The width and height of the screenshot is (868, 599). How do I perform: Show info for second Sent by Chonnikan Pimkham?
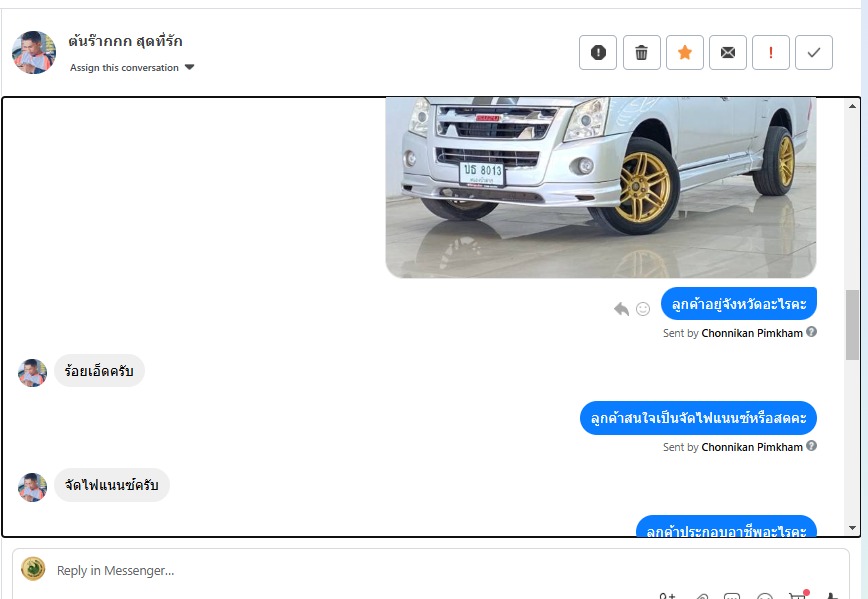(x=812, y=446)
